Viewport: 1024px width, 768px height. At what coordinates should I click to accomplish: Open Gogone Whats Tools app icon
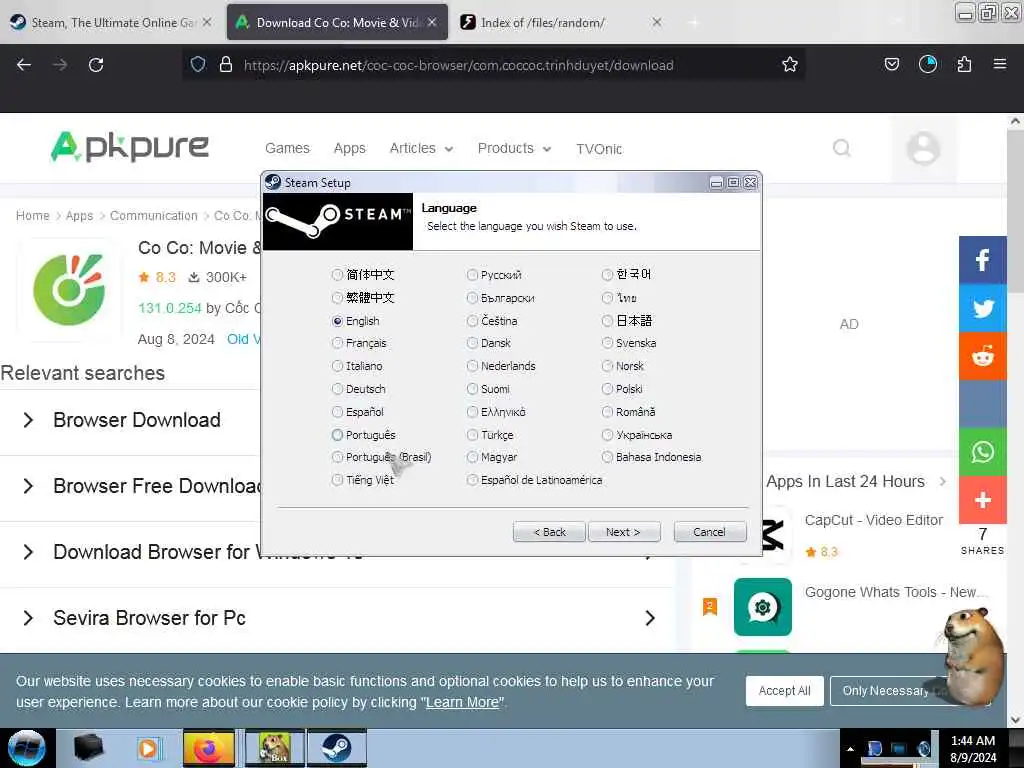pos(762,607)
